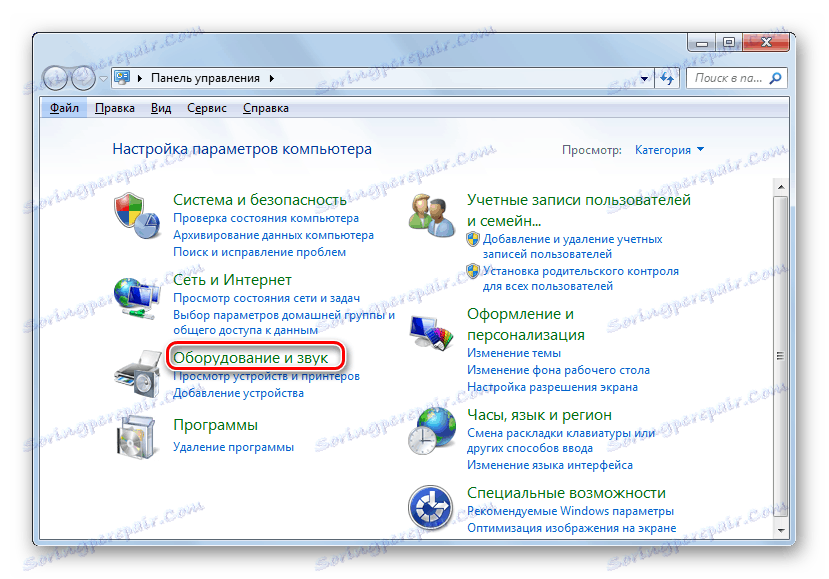
Task: Open 'Архивирование данных компьютера' link
Action: [273, 235]
